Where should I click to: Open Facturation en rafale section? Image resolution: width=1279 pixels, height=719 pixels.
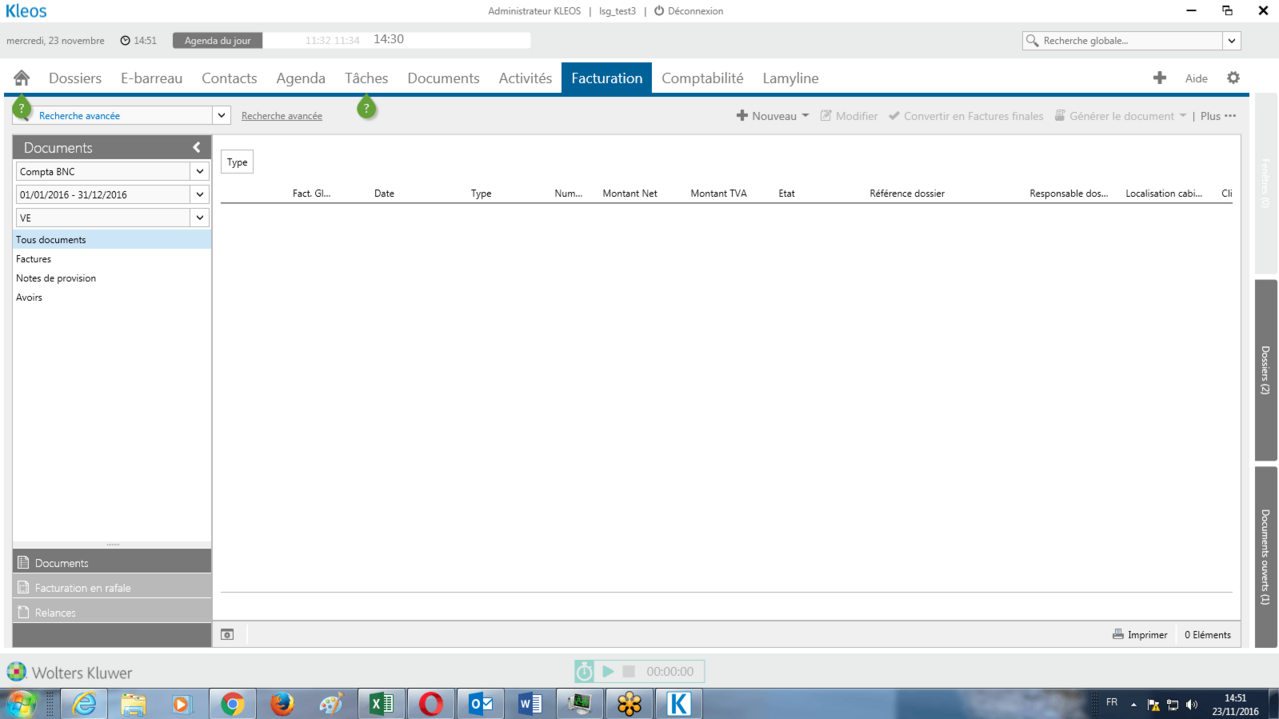[83, 588]
